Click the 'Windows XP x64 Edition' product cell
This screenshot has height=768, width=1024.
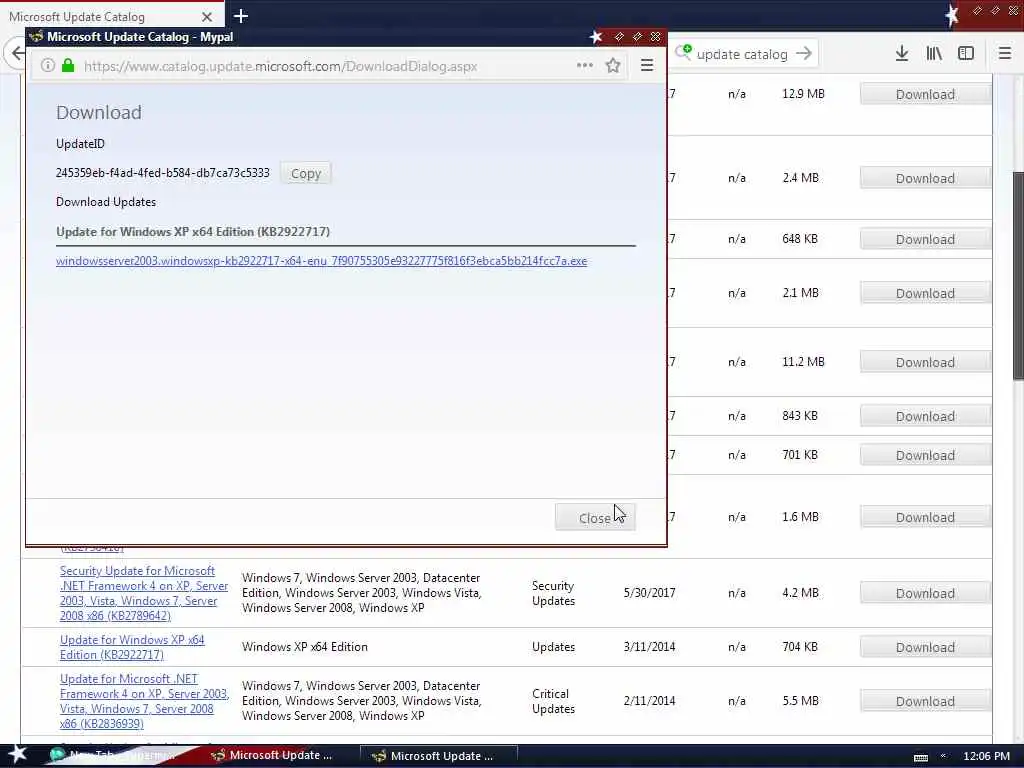[x=304, y=647]
